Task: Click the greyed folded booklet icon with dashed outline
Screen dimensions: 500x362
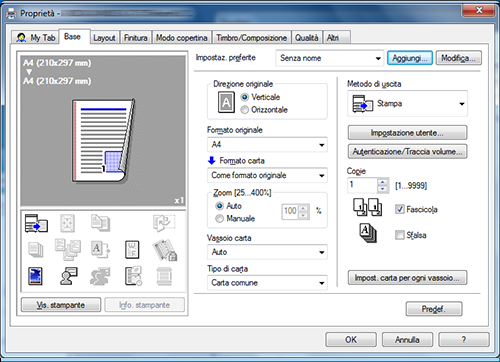Action: pos(164,223)
